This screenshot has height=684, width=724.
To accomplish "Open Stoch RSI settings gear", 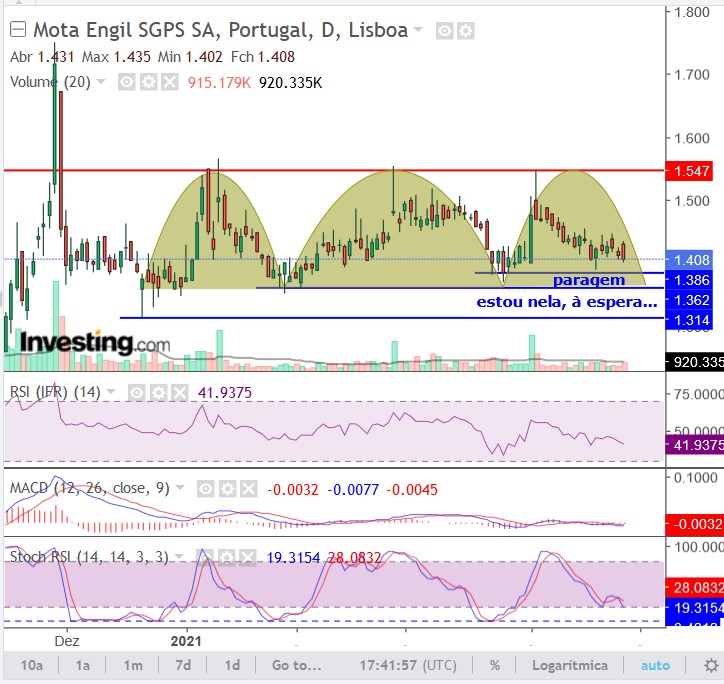I will (x=226, y=557).
